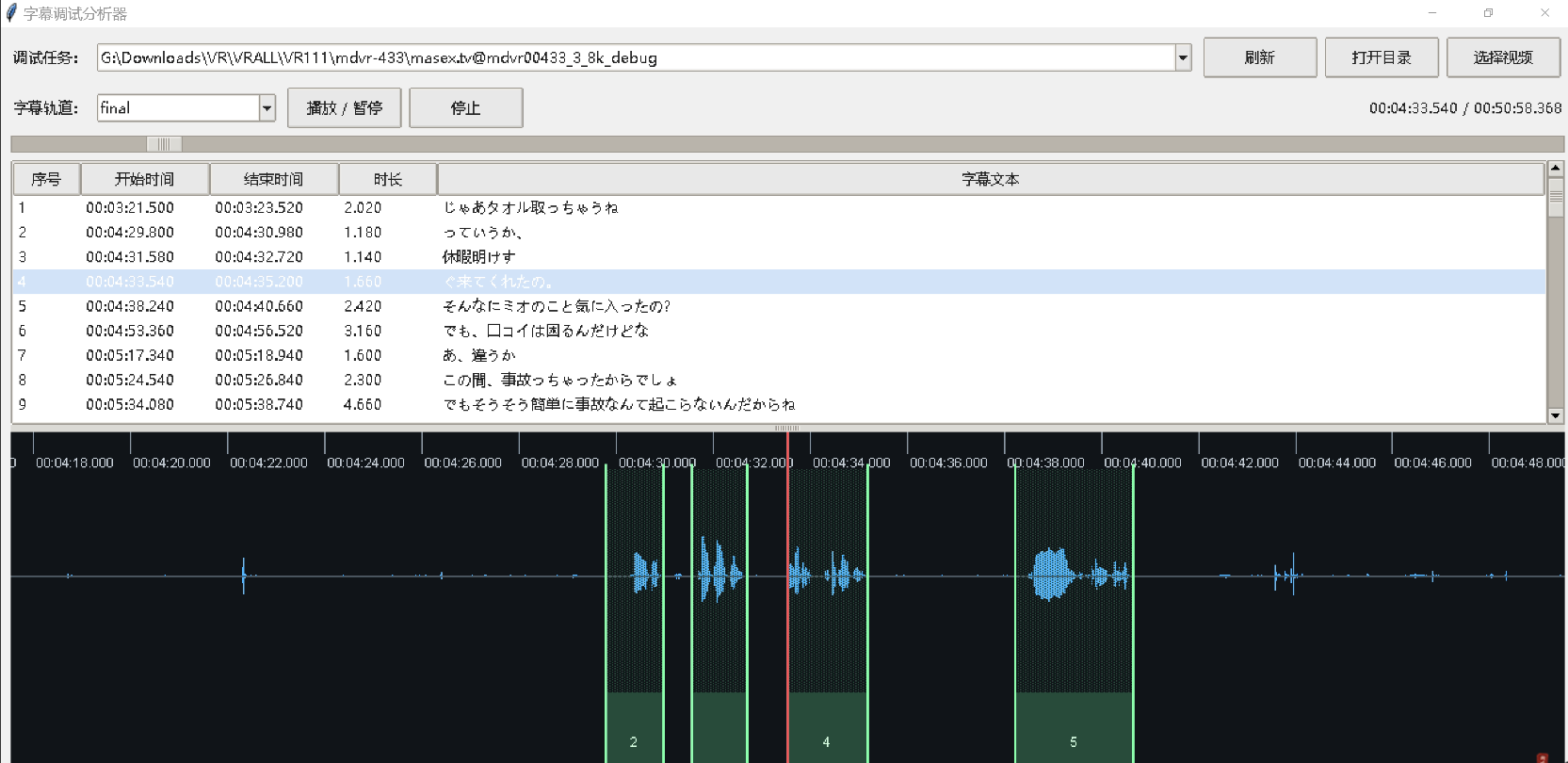
Task: Select subtitle row あ、違うか
Action: pyautogui.click(x=779, y=355)
